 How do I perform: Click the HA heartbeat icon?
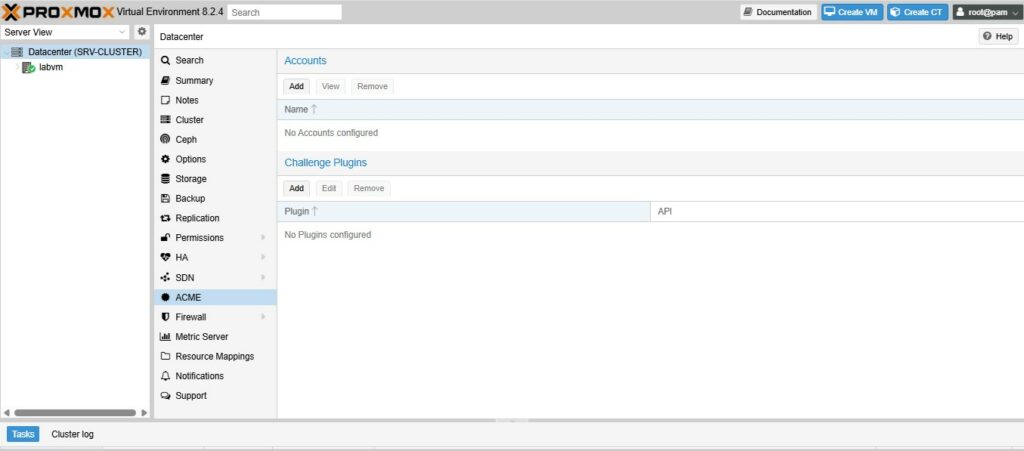(166, 258)
